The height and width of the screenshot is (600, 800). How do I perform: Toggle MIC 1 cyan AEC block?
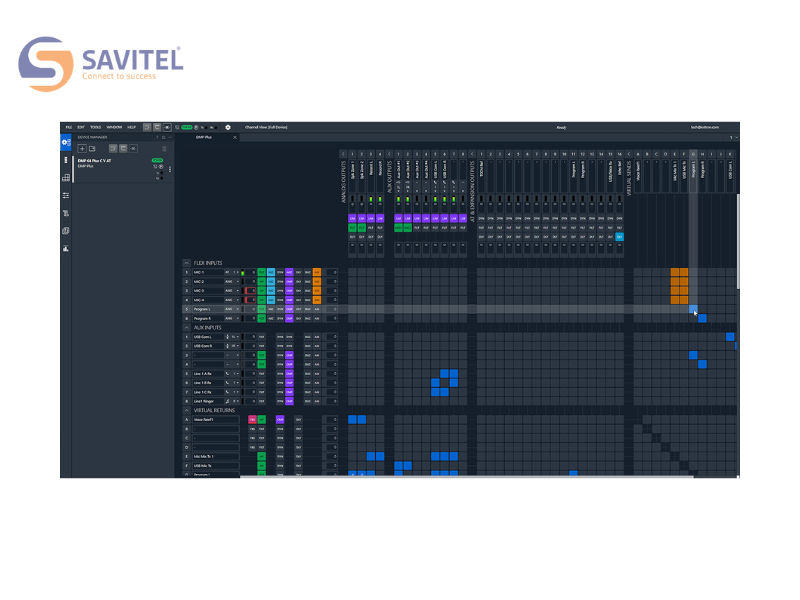click(x=271, y=272)
